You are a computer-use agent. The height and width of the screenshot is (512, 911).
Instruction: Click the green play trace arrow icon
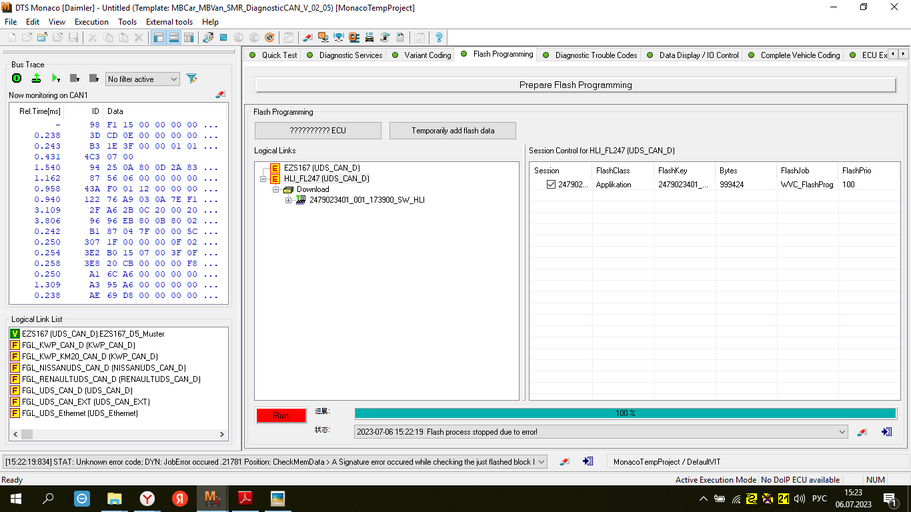point(56,78)
